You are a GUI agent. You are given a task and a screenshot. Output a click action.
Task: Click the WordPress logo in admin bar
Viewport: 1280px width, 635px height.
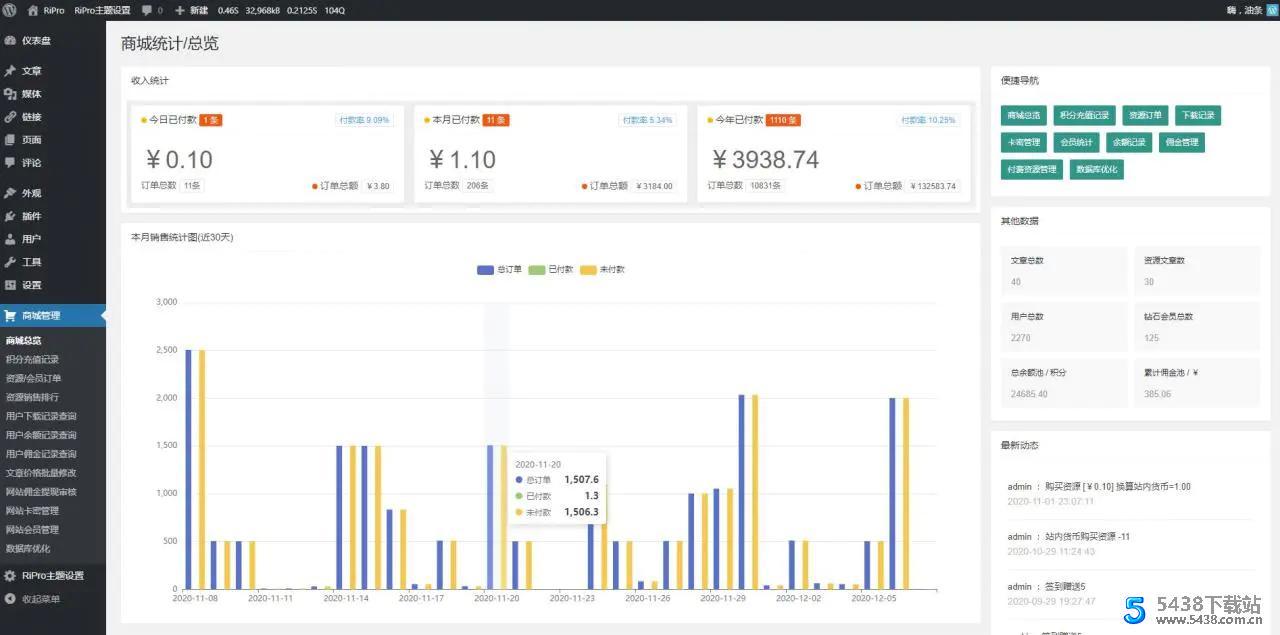(9, 10)
